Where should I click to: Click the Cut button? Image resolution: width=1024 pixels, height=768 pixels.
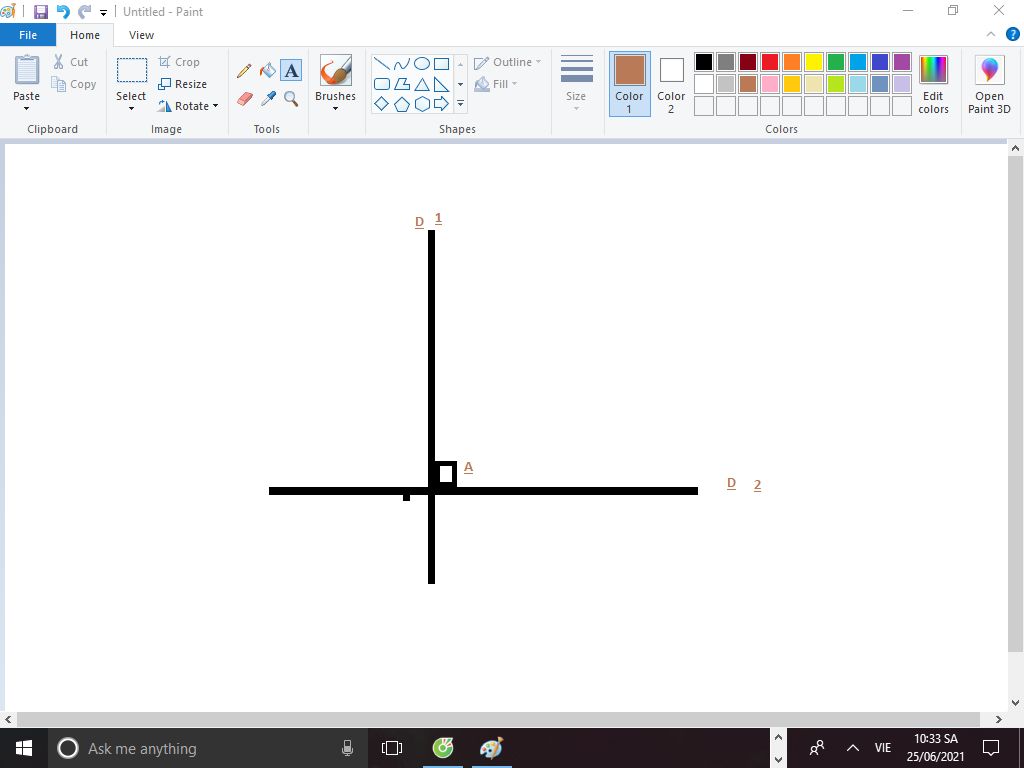tap(71, 62)
